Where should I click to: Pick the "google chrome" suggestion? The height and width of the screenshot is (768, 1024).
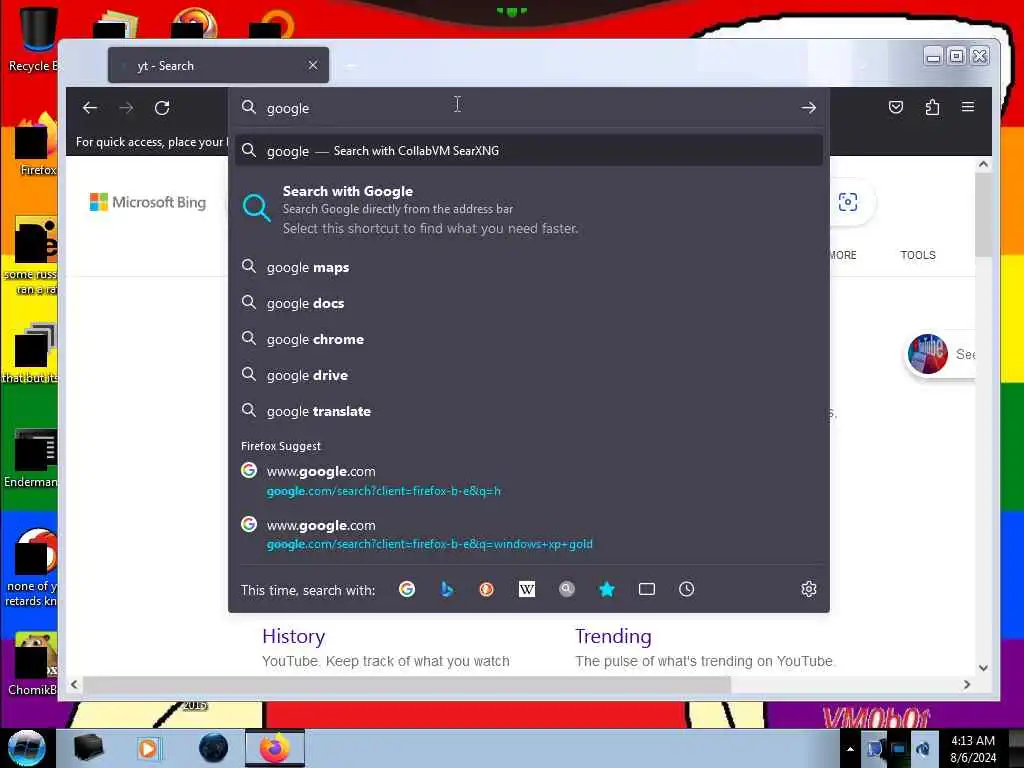click(x=529, y=339)
